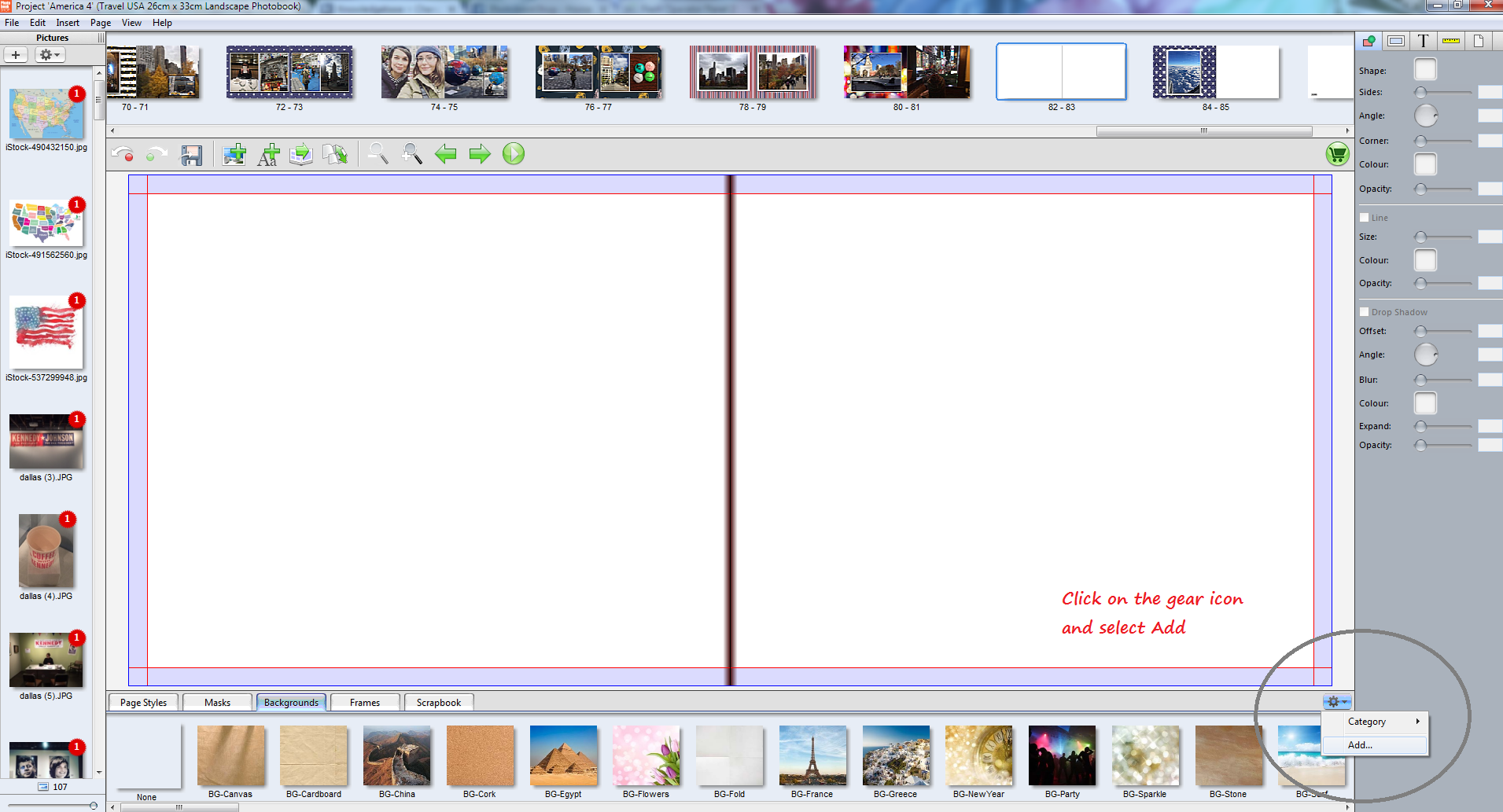Click the Redo arrow icon

pyautogui.click(x=157, y=154)
